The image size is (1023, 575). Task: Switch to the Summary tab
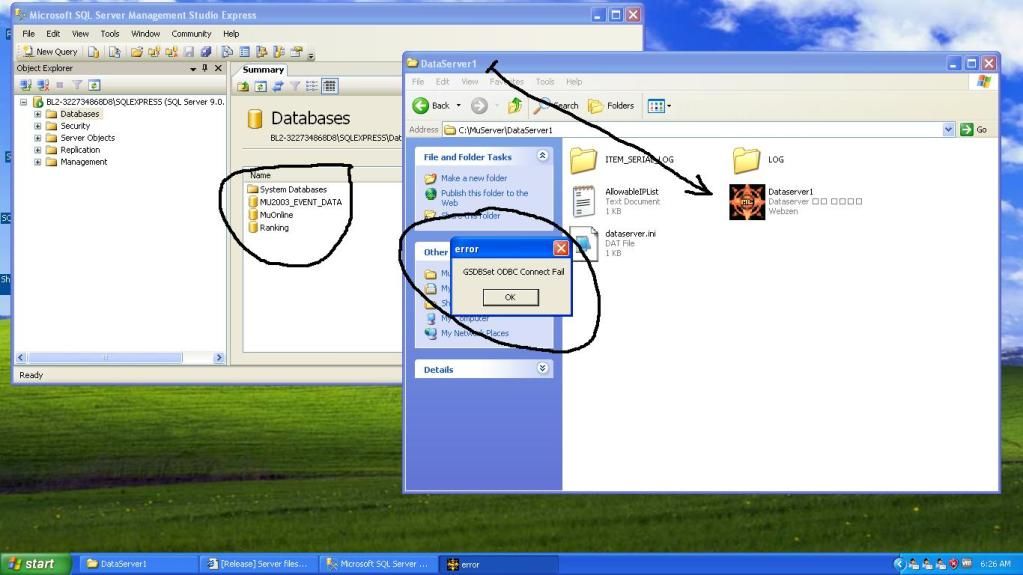click(x=264, y=70)
